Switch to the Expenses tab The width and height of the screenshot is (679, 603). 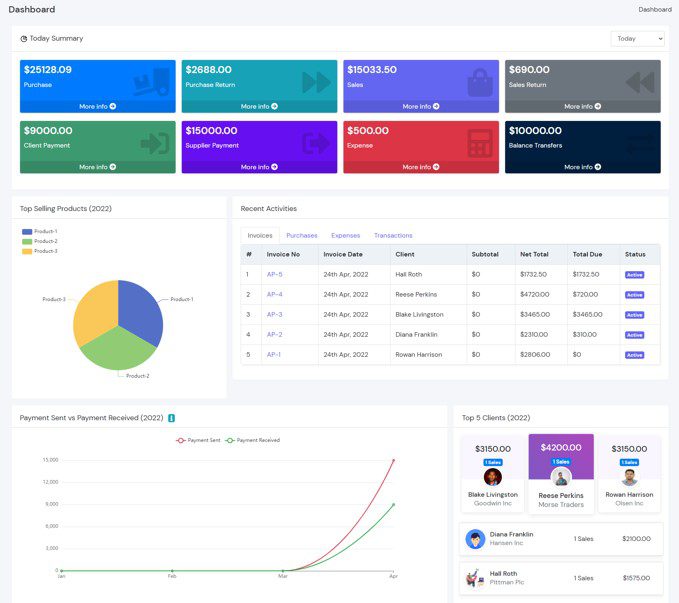click(345, 236)
